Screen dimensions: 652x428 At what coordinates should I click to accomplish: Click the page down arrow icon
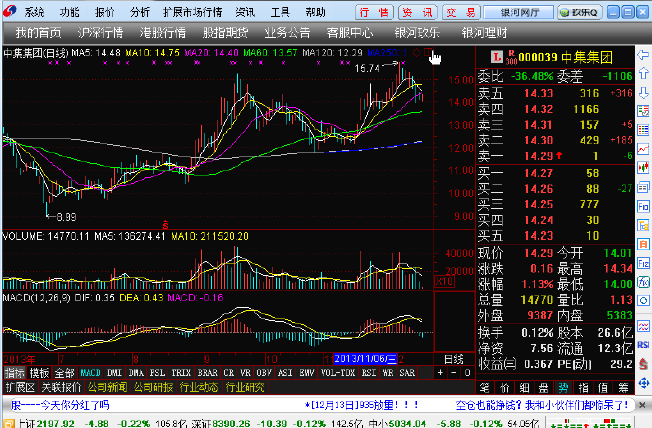click(643, 92)
